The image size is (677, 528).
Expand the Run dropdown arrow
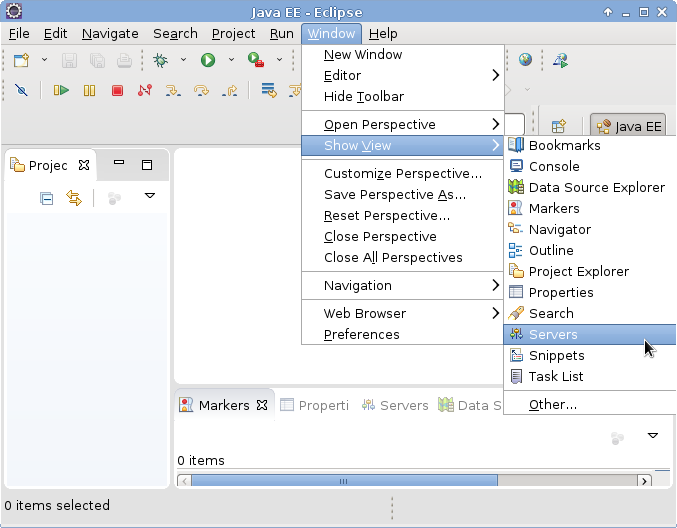(x=231, y=60)
